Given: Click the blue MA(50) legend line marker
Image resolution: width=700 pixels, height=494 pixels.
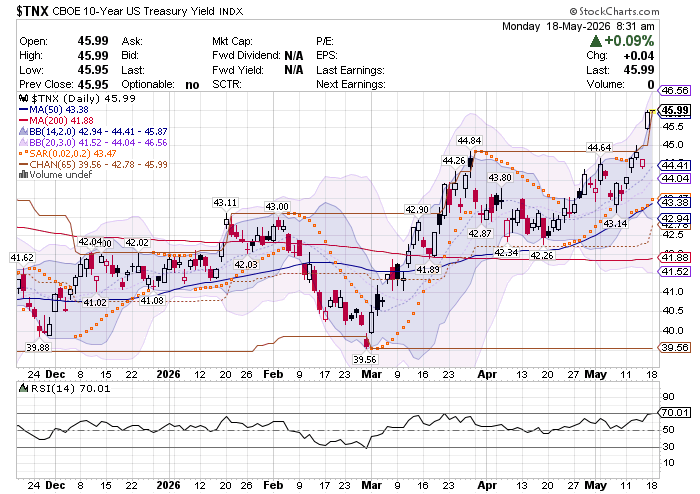Looking at the screenshot, I should (x=24, y=109).
